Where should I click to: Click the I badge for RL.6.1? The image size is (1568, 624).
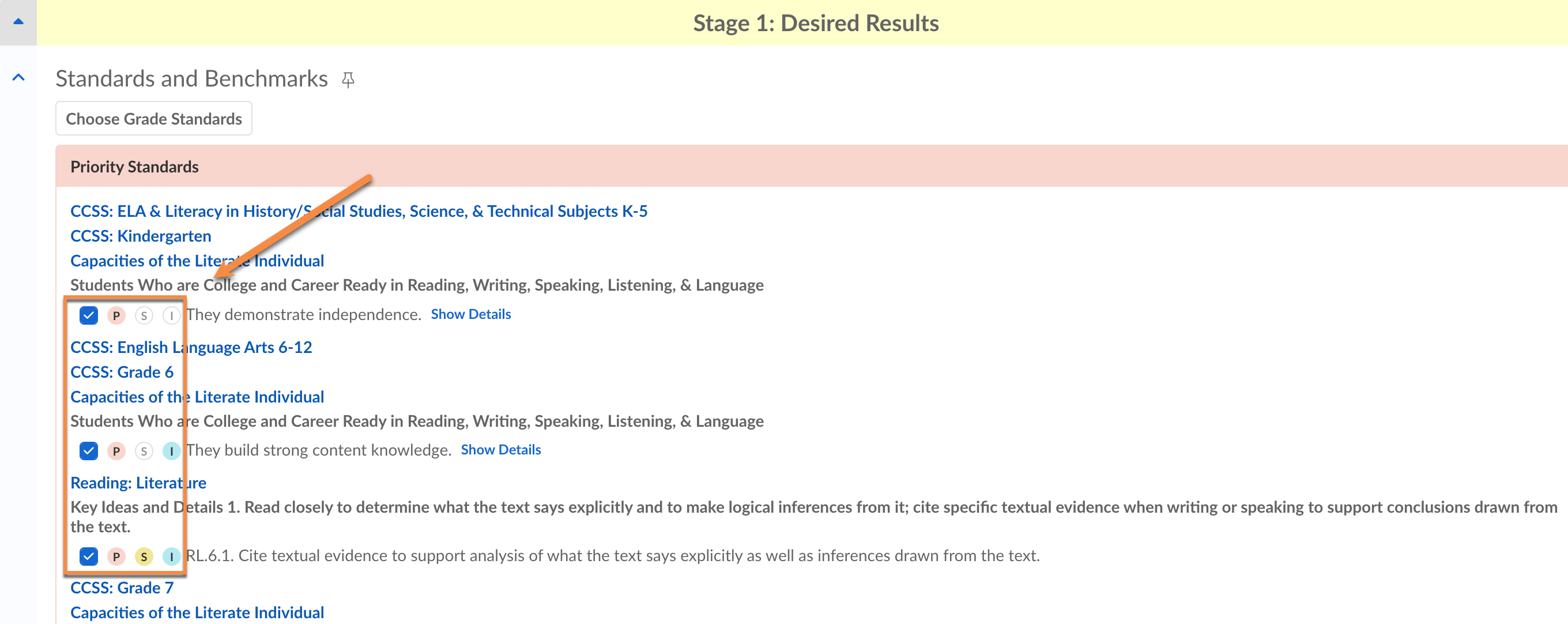click(171, 557)
